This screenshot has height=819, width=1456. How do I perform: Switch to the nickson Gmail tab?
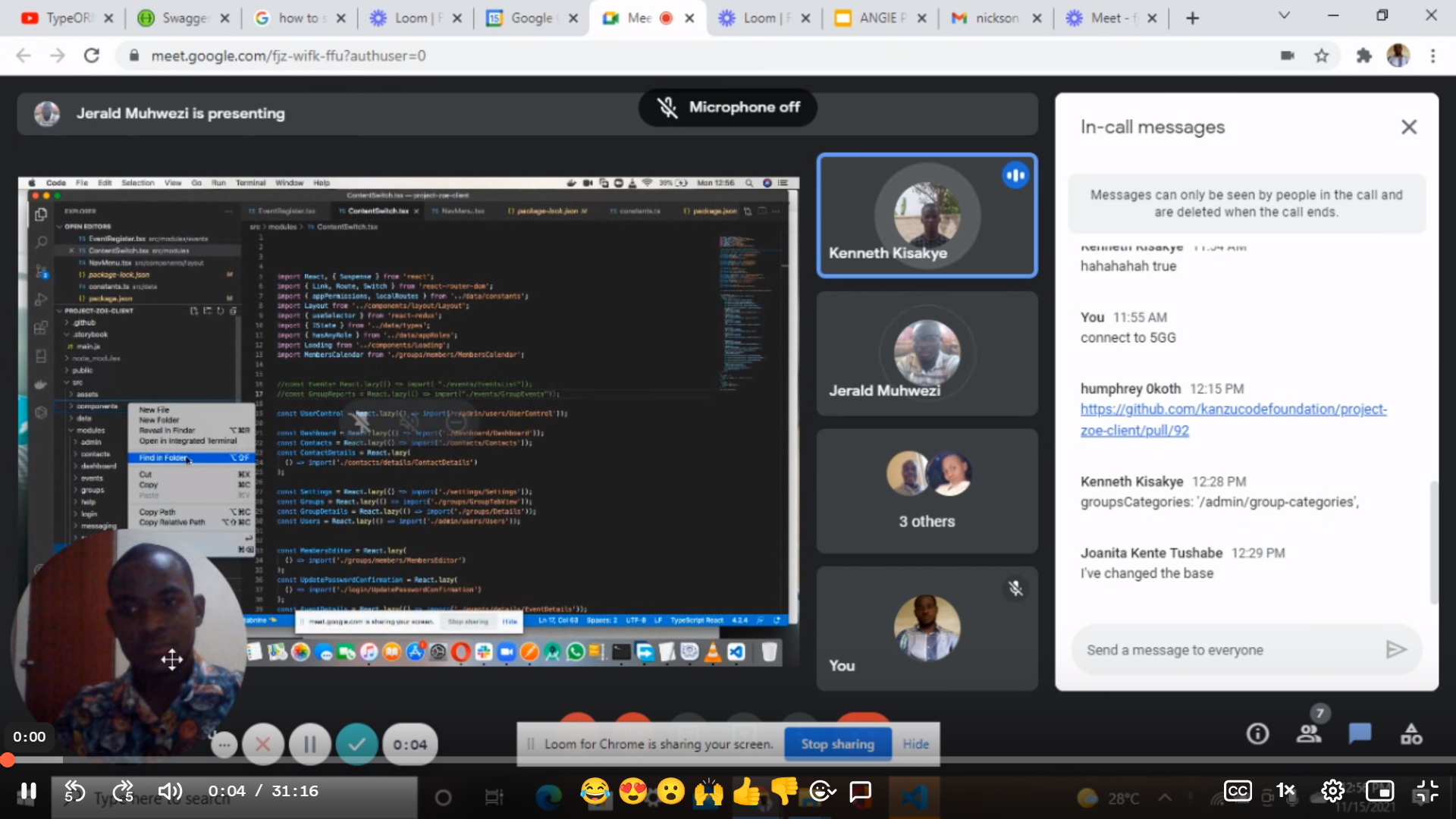click(x=996, y=17)
